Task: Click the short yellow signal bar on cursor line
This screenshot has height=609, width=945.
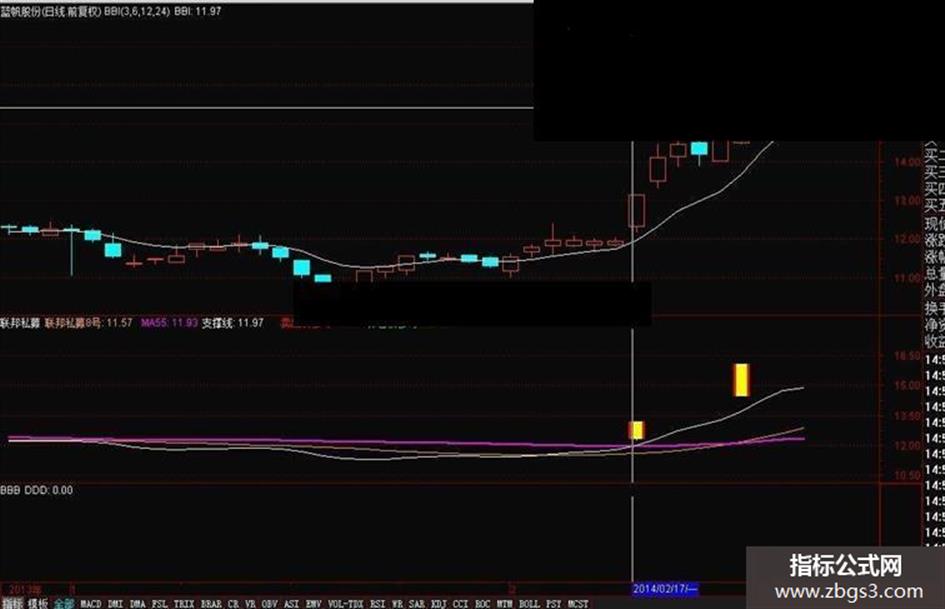Action: [x=636, y=430]
